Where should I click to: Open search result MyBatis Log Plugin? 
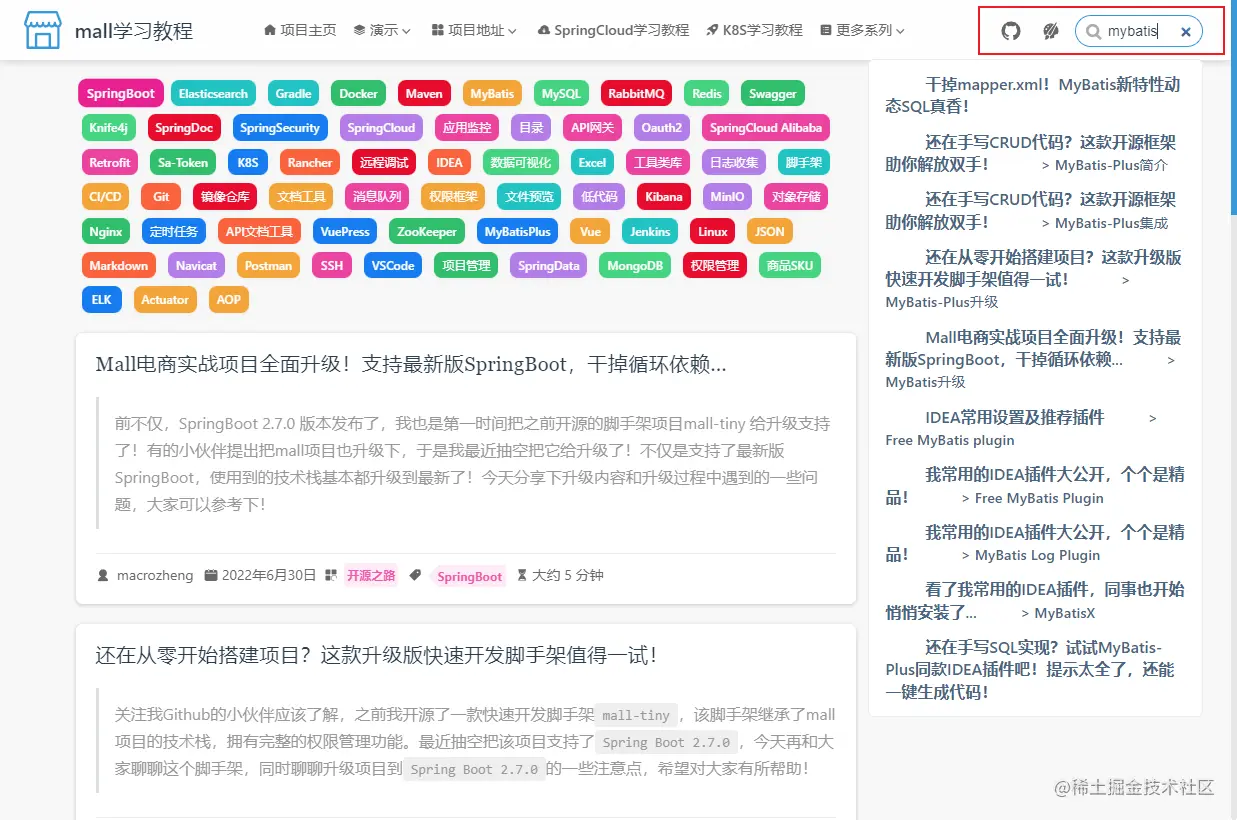pyautogui.click(x=1034, y=543)
